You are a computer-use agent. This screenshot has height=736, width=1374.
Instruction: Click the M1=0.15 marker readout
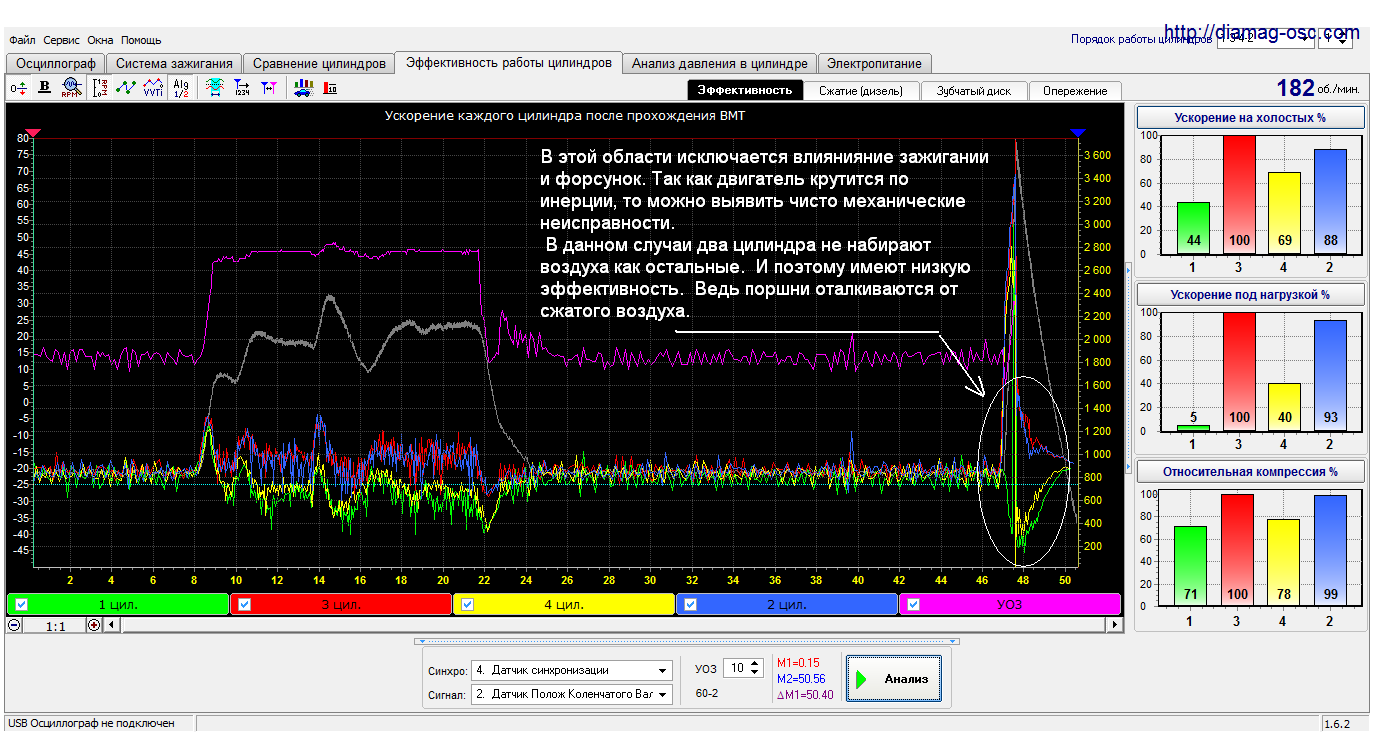pyautogui.click(x=798, y=663)
